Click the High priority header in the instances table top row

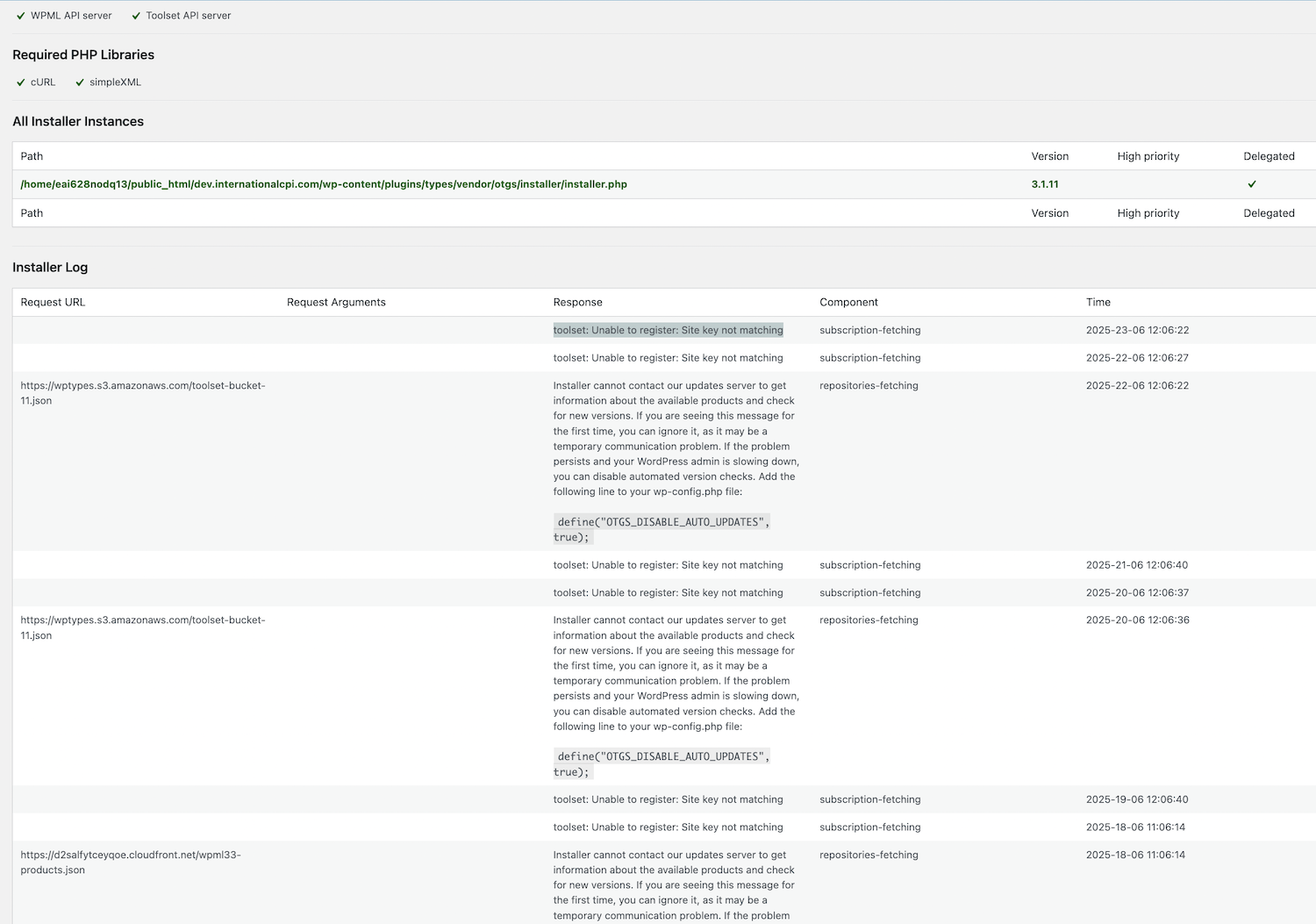click(1148, 156)
